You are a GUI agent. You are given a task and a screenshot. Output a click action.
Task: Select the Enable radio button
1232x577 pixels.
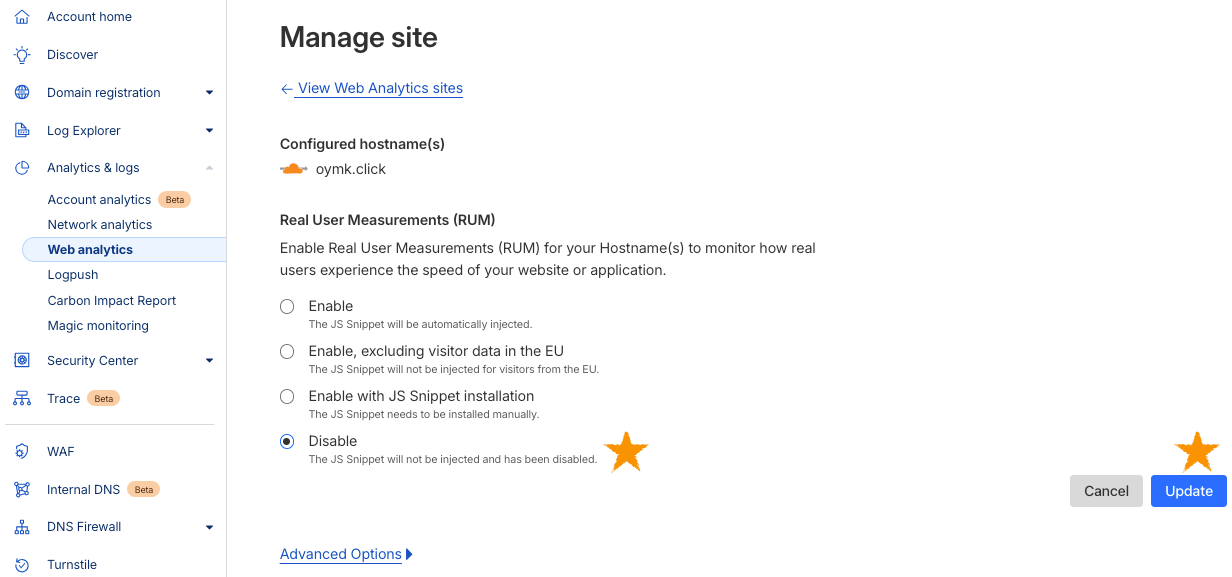287,306
